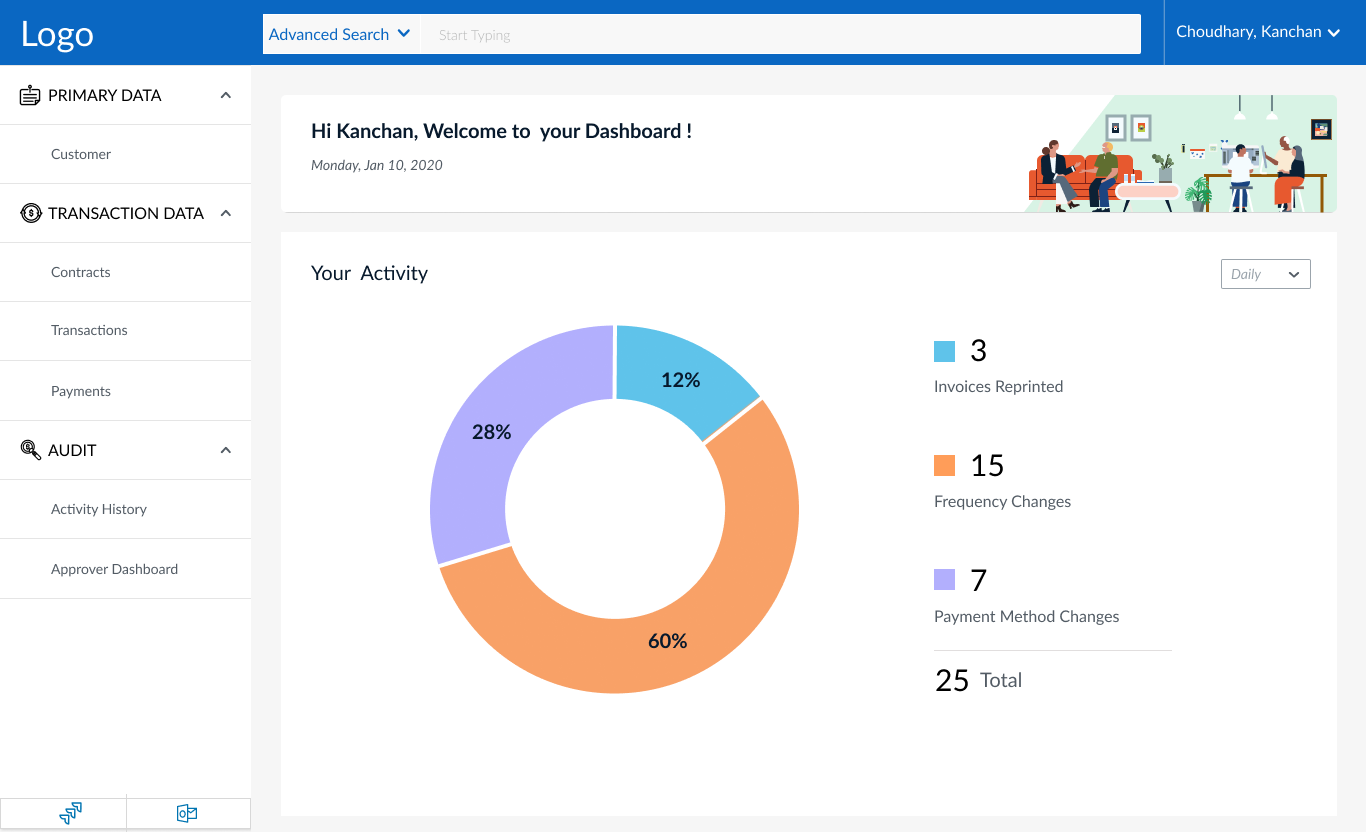Click the blue Invoices Reprinted legend swatch

tap(944, 351)
